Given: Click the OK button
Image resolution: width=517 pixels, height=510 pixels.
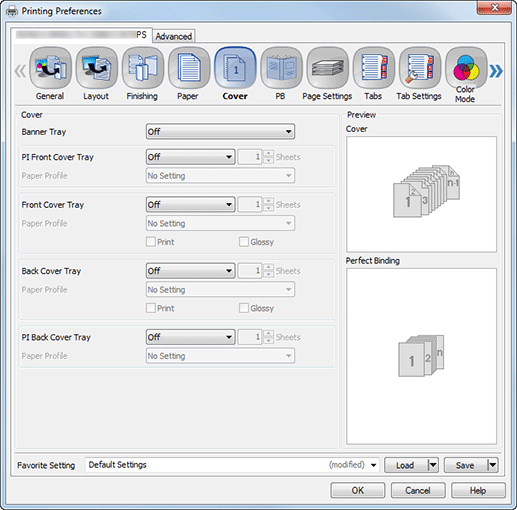Looking at the screenshot, I should (358, 490).
